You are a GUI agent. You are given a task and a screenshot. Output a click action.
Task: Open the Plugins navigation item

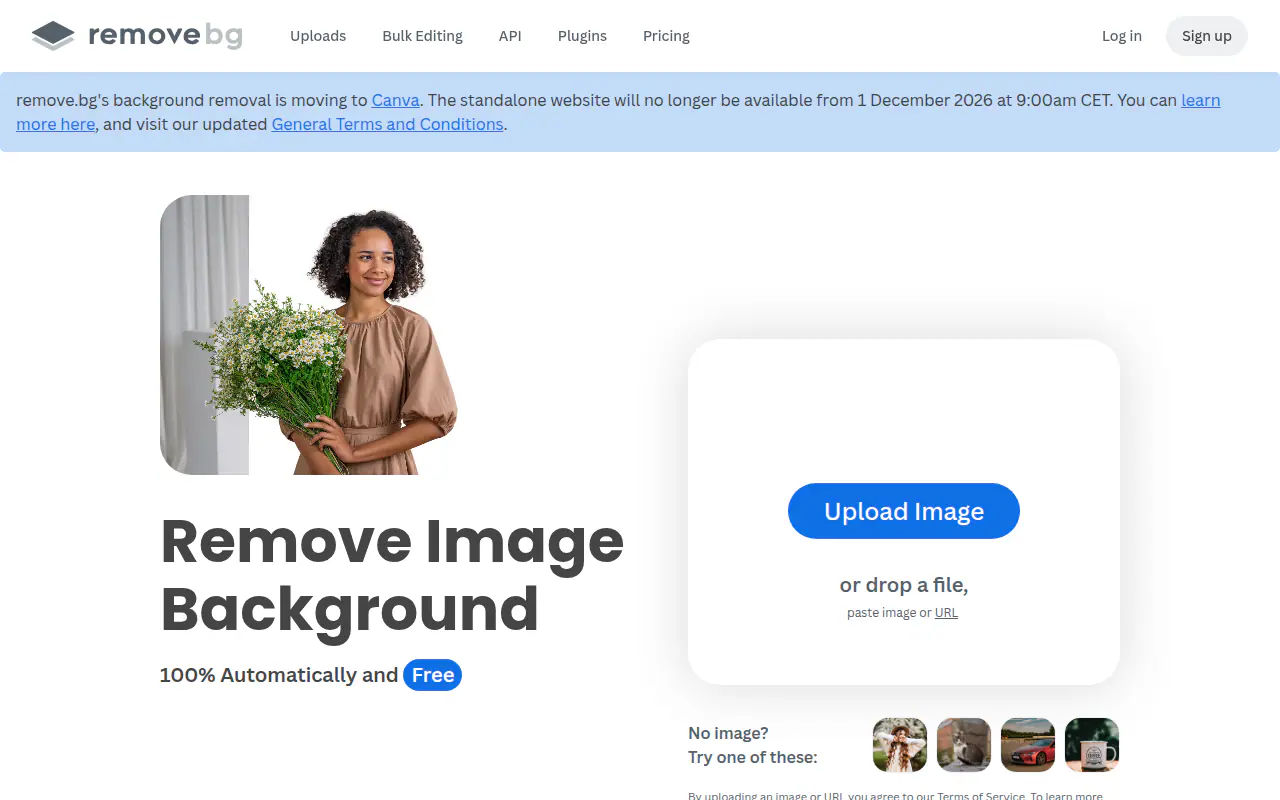[x=582, y=36]
